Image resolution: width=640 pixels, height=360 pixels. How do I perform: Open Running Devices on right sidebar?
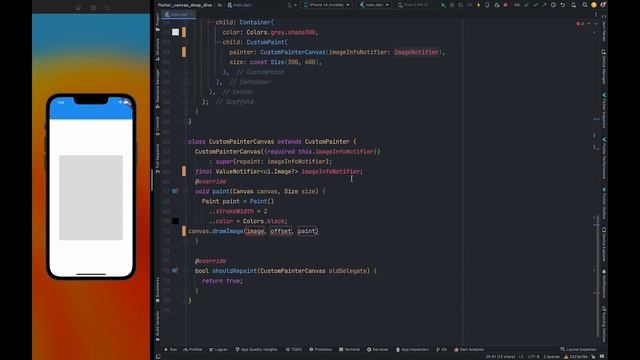coord(604,324)
